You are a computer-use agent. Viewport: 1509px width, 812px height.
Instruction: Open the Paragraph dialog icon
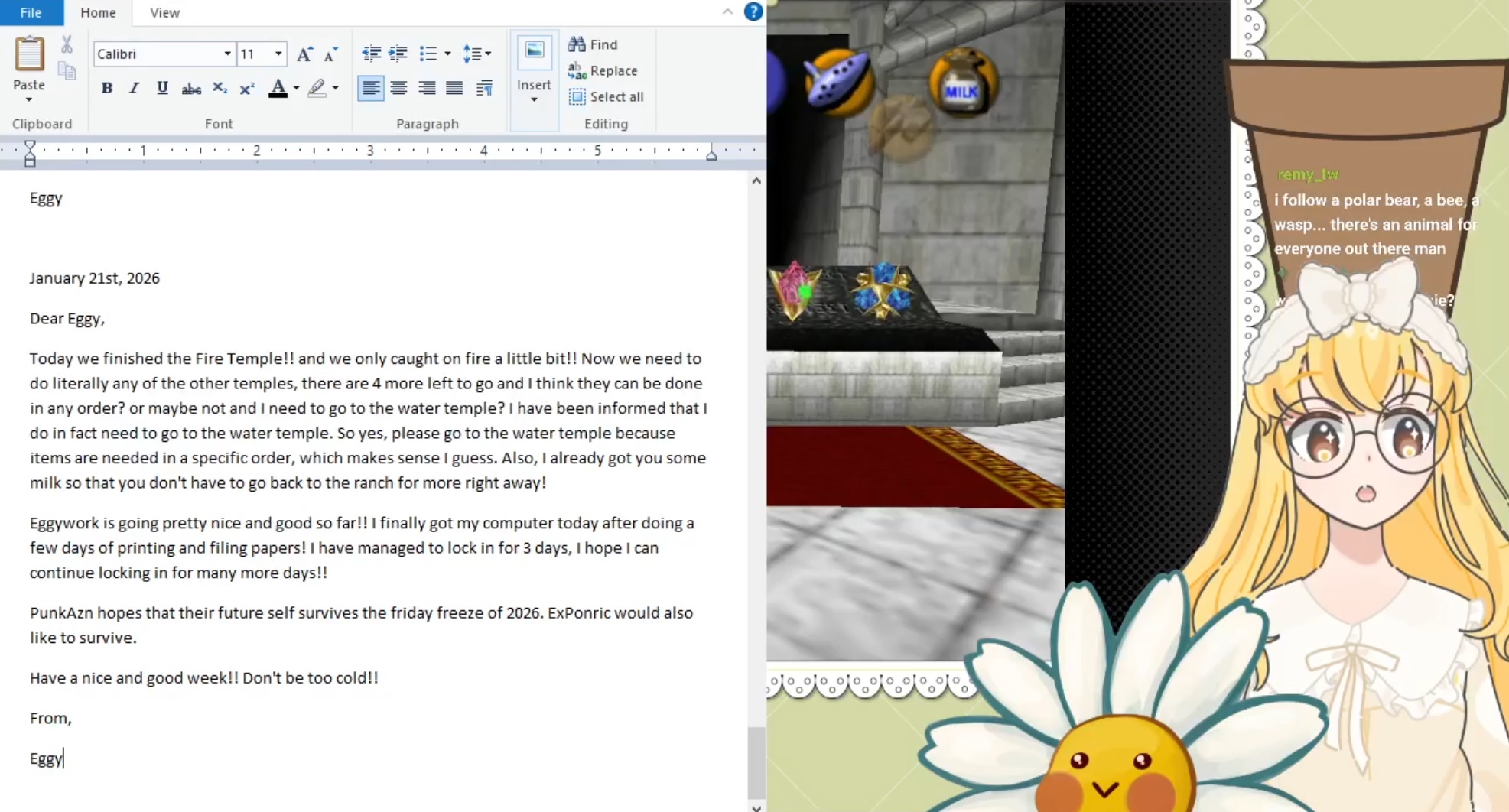coord(484,88)
